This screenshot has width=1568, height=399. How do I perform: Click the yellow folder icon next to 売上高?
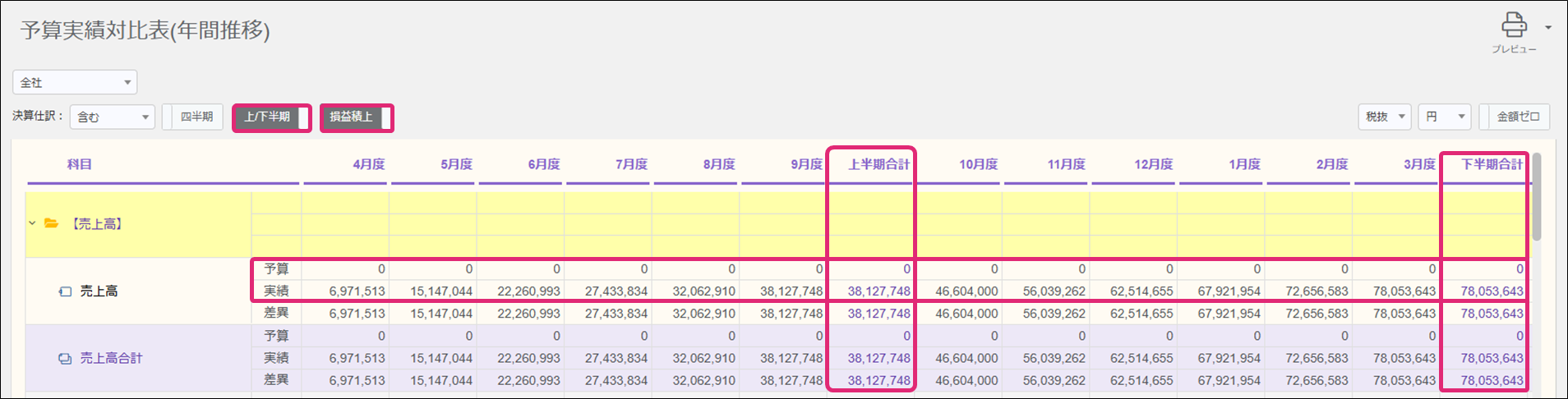click(x=52, y=223)
